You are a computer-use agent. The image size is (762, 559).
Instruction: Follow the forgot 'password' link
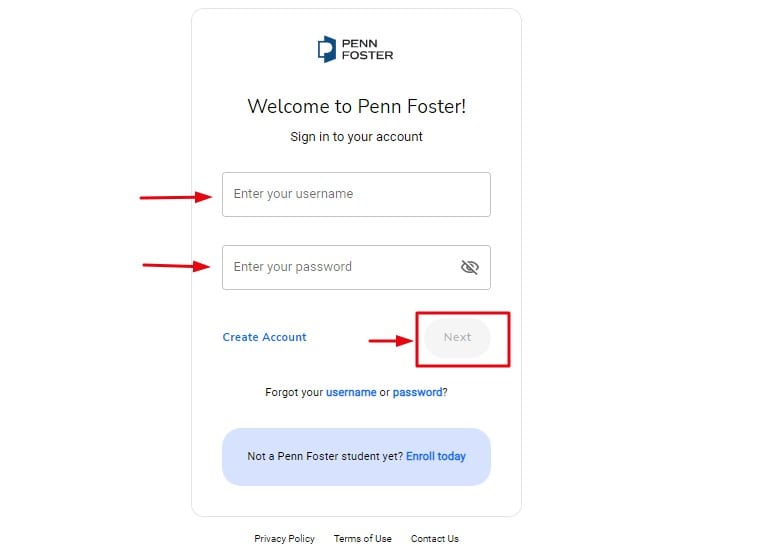tap(417, 393)
